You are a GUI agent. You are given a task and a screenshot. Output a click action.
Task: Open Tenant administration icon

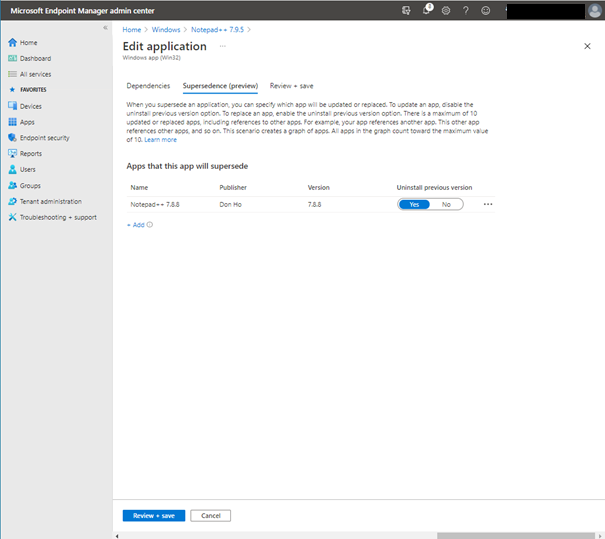12,201
